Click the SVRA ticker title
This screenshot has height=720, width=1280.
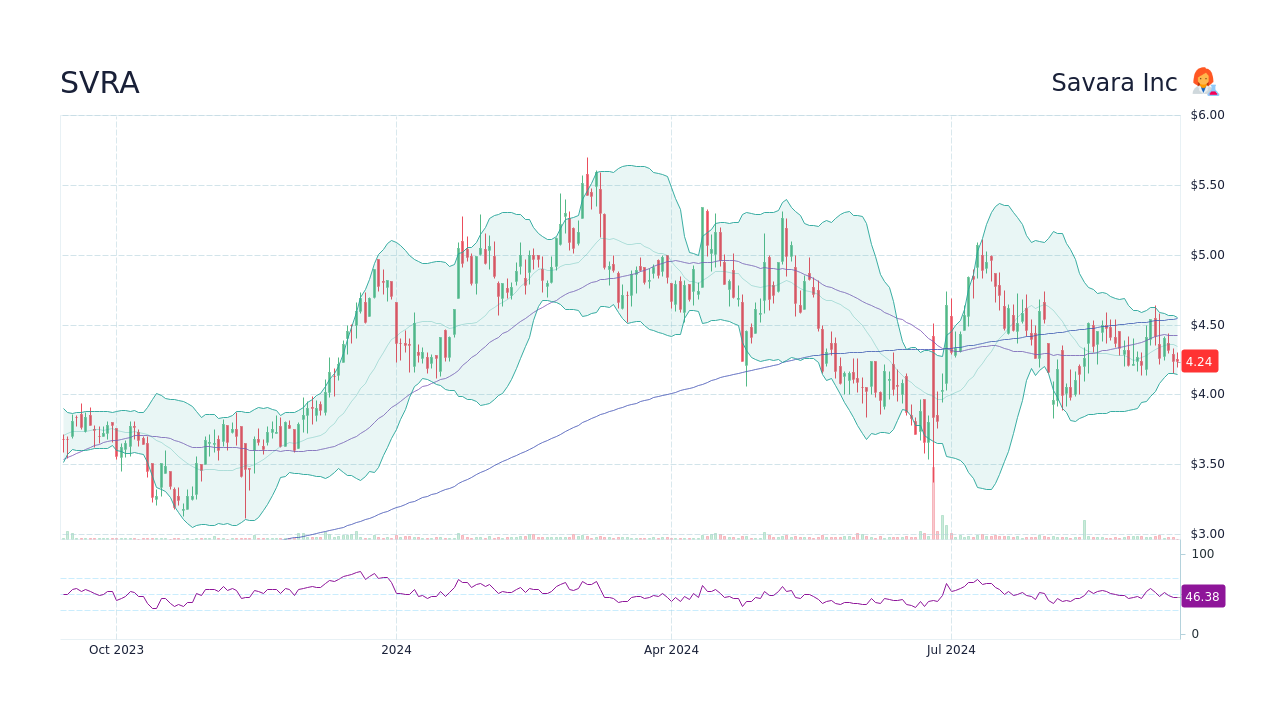[x=99, y=83]
